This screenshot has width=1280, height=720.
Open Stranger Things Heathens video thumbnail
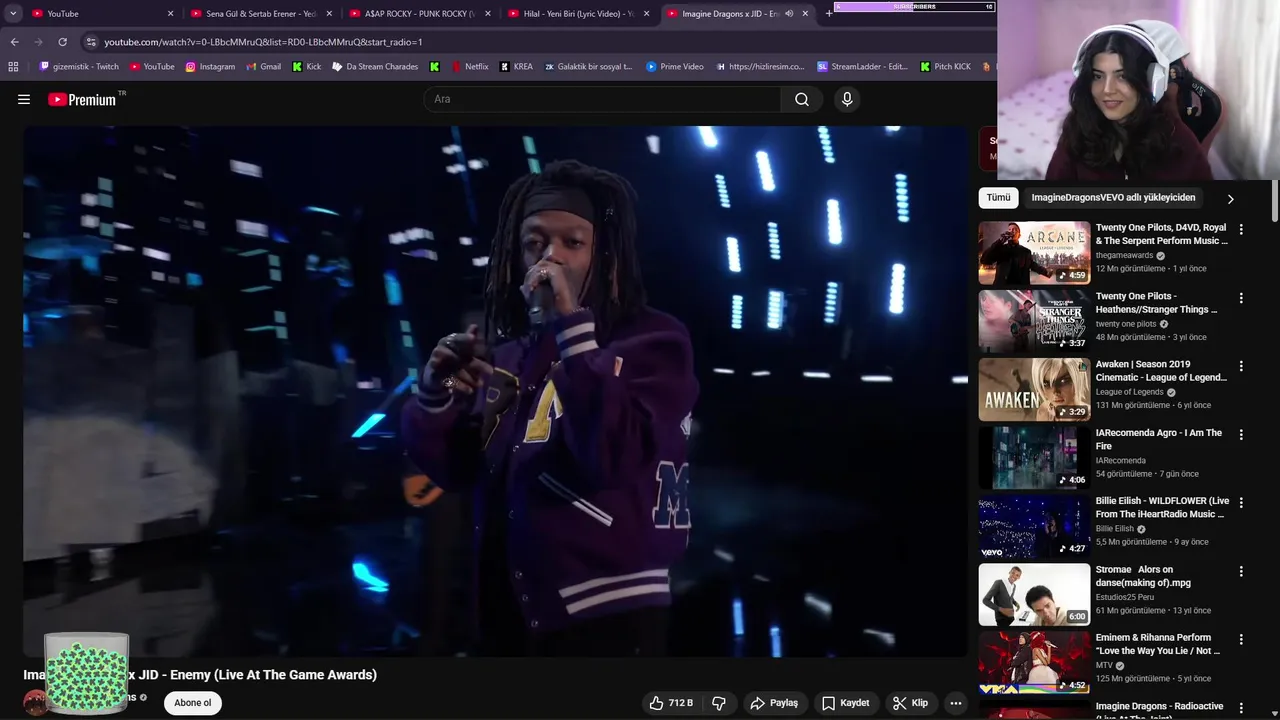1034,321
